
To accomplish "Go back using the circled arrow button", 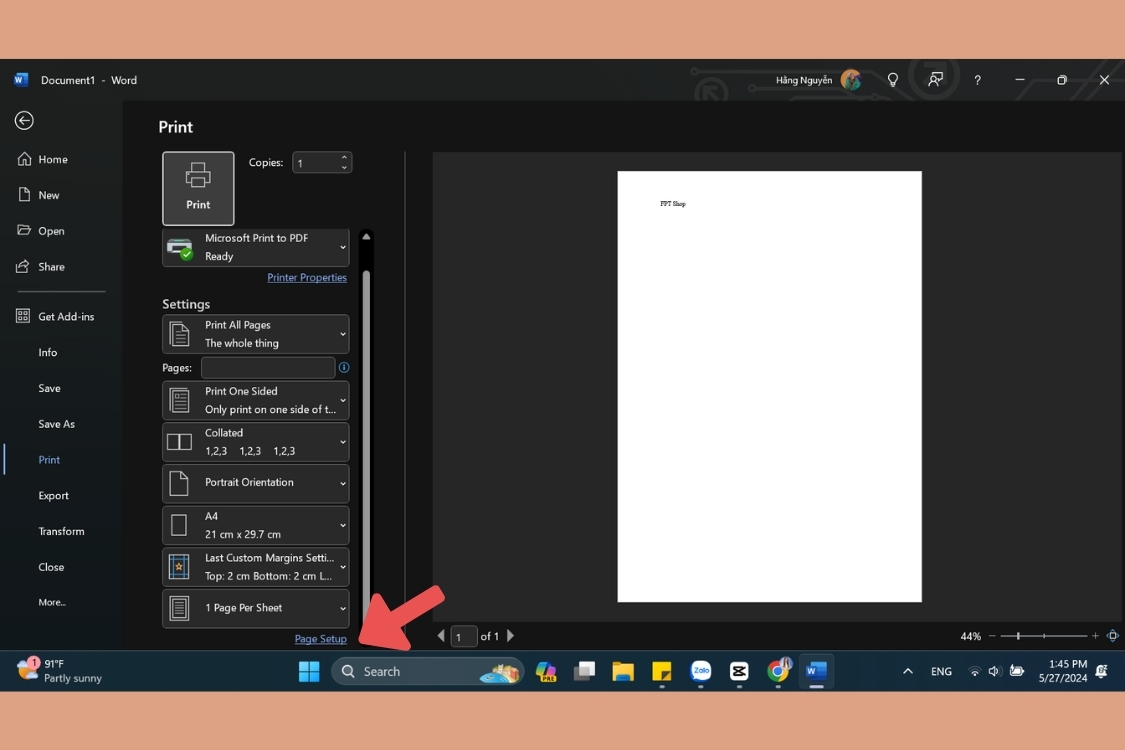I will (24, 121).
